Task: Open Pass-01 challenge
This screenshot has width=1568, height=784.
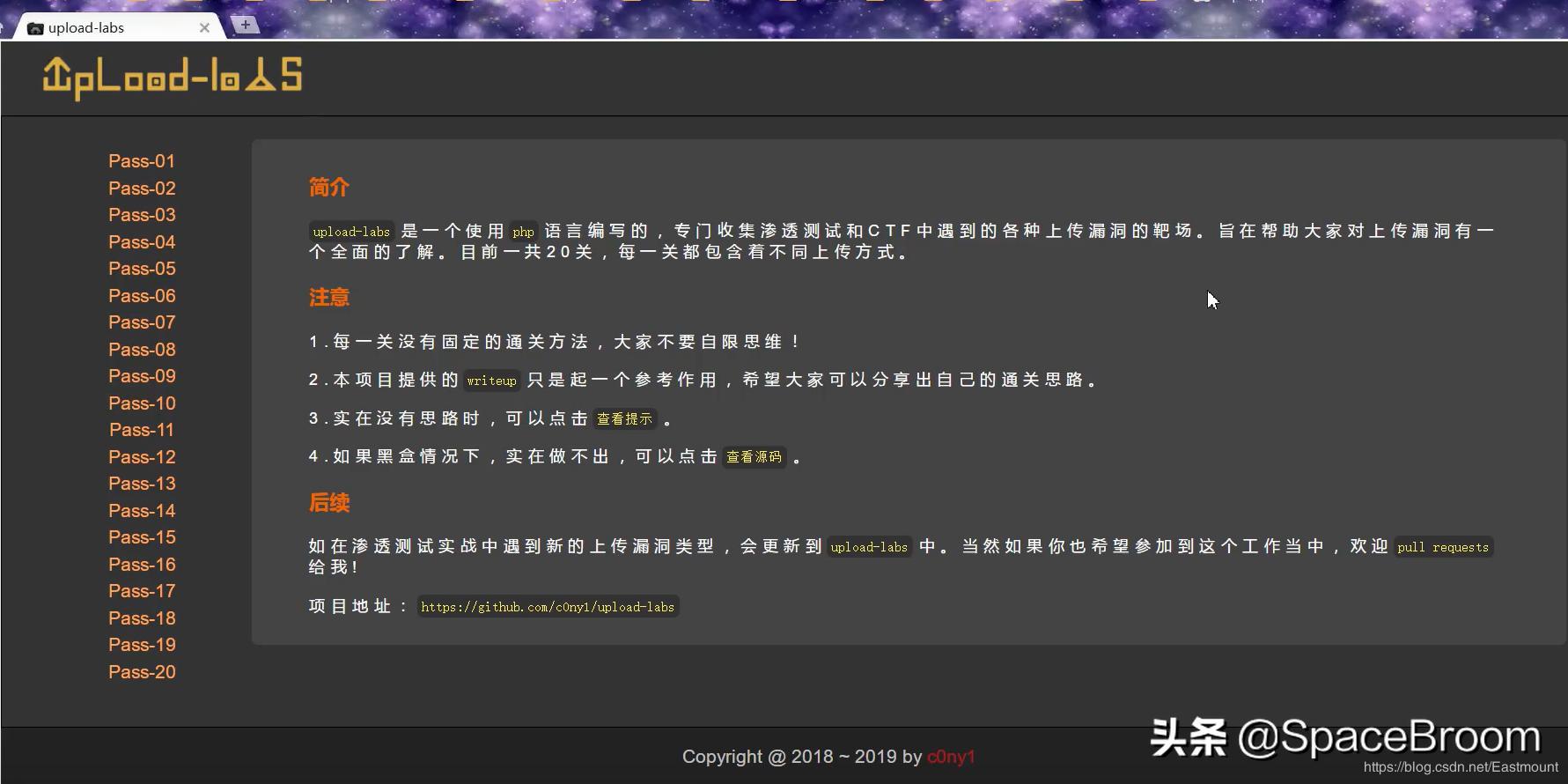Action: click(x=142, y=161)
